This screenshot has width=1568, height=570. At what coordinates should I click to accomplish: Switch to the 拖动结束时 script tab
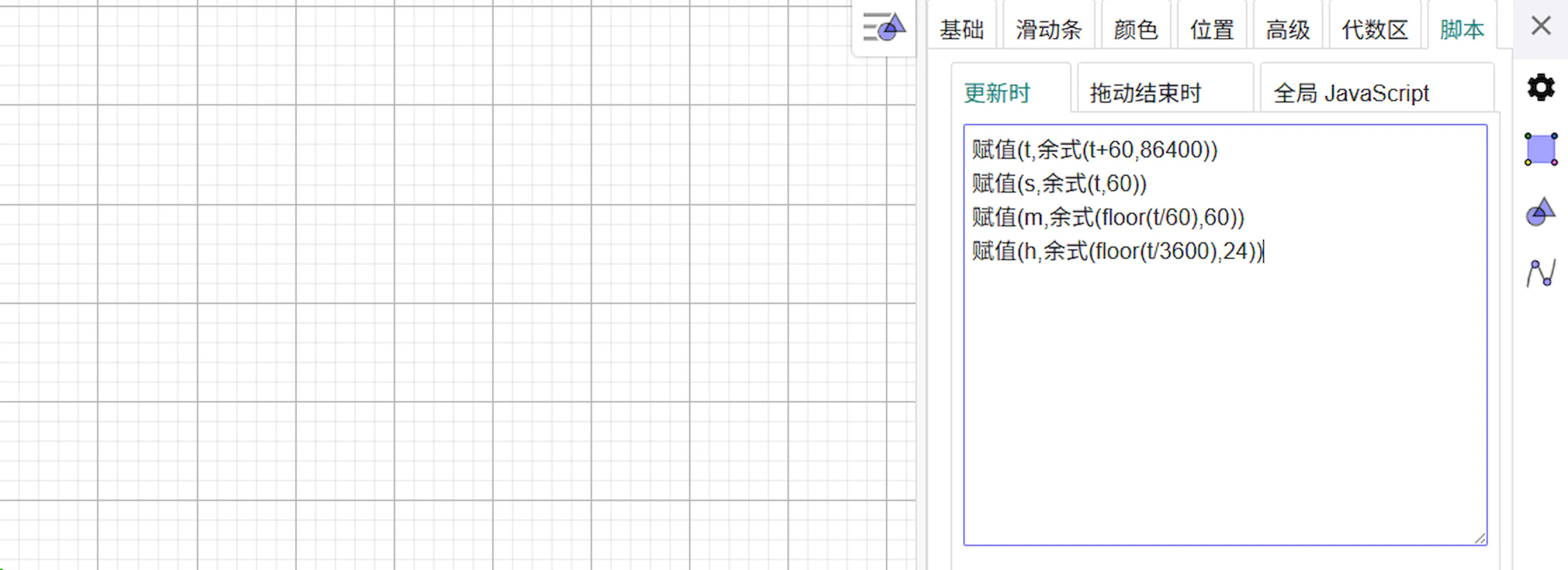point(1145,93)
